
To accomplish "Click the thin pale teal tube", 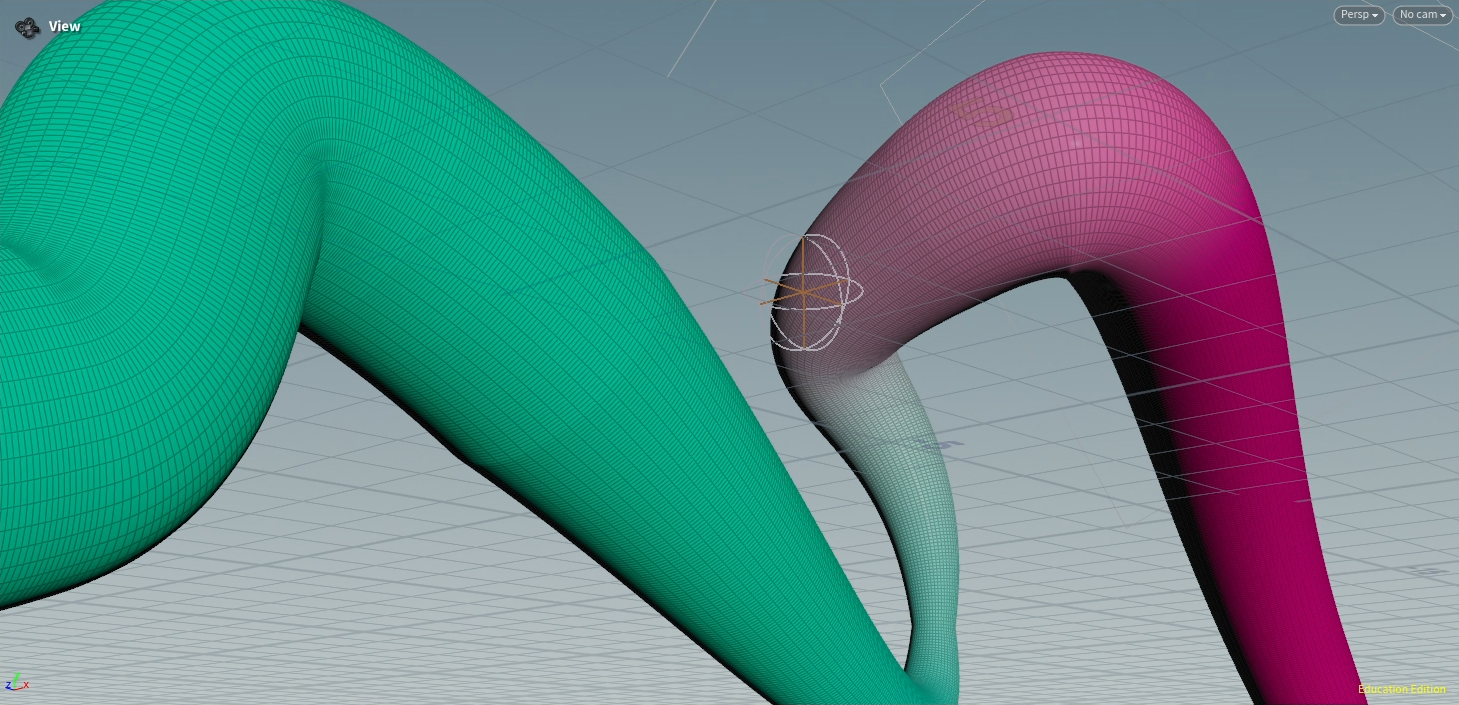I will 933,560.
